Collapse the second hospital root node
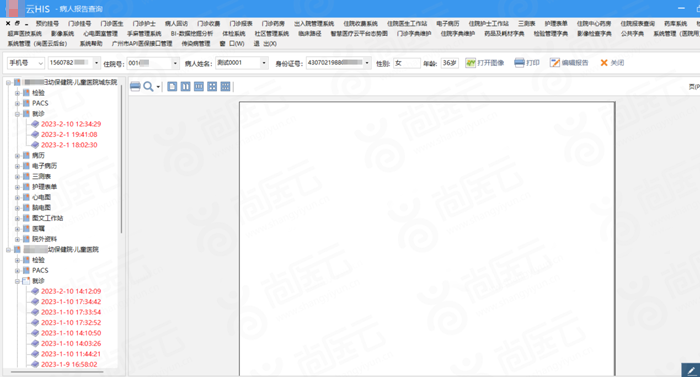Viewport: 700px width, 377px height. pyautogui.click(x=8, y=250)
